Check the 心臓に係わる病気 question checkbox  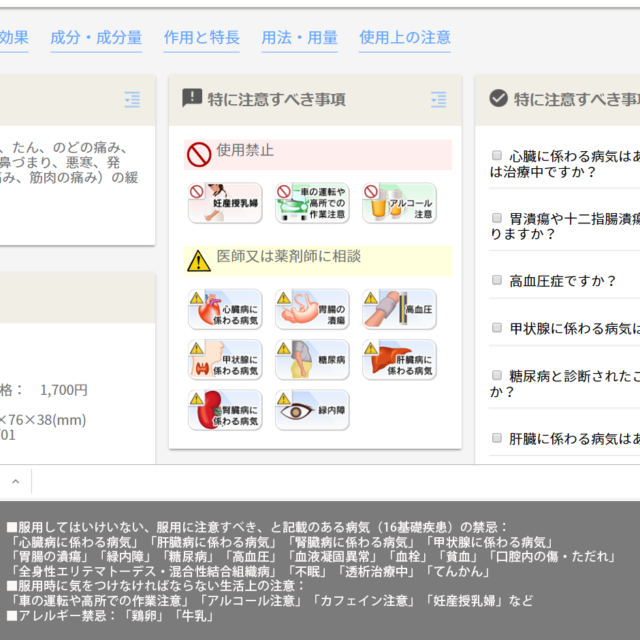point(497,156)
